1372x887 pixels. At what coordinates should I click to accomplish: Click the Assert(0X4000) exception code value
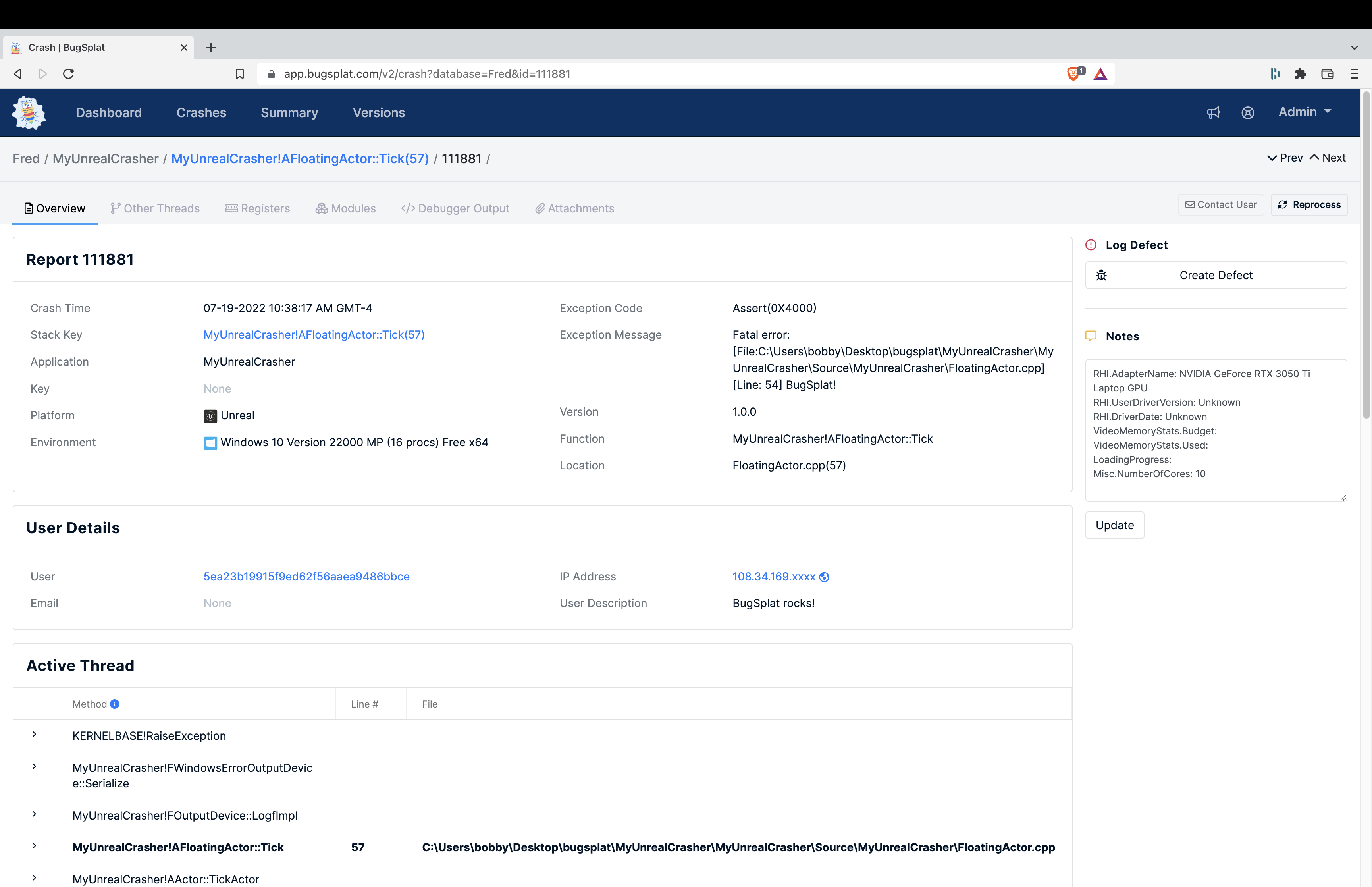pos(775,308)
